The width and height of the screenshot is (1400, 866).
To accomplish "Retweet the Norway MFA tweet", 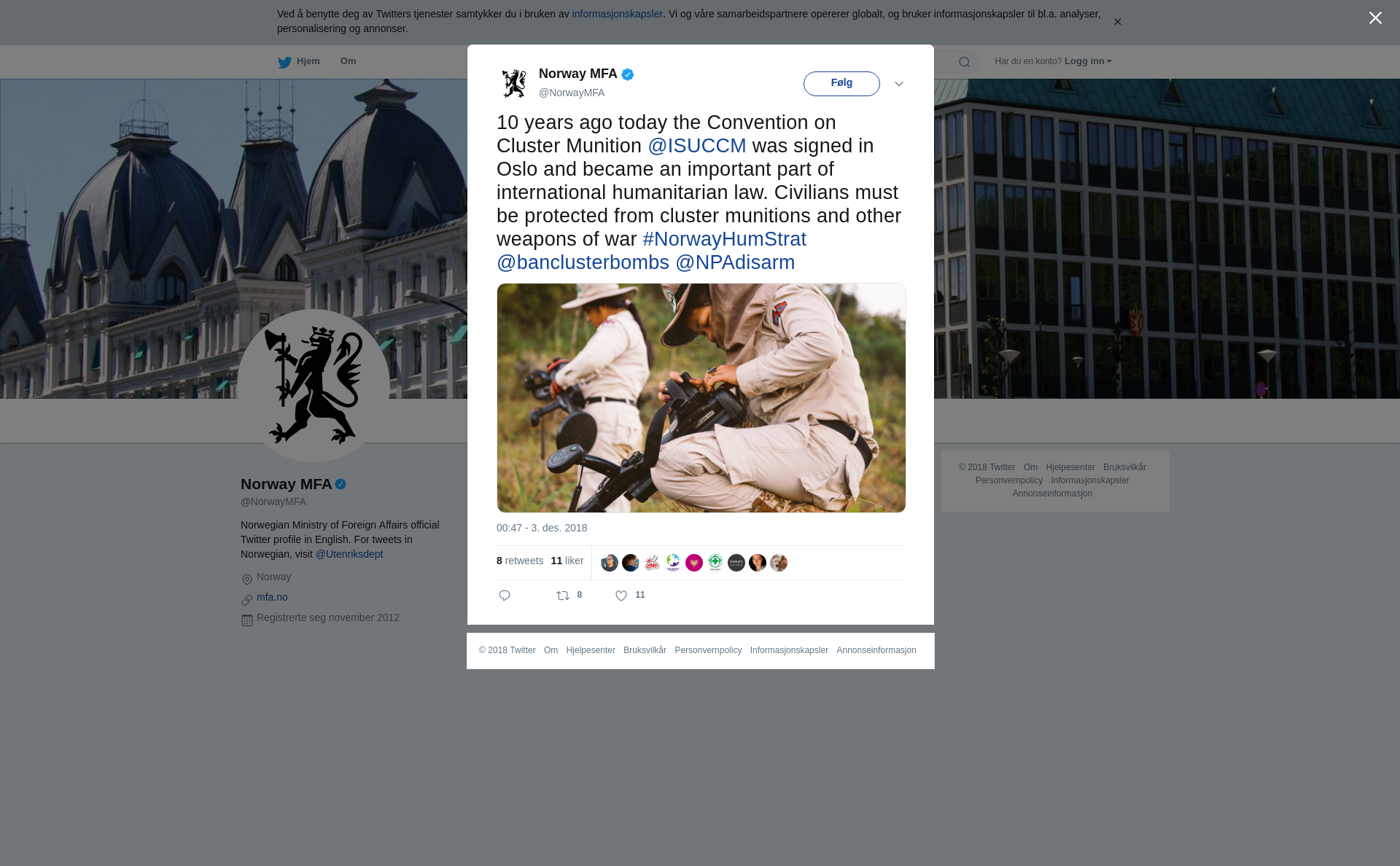I will point(563,596).
